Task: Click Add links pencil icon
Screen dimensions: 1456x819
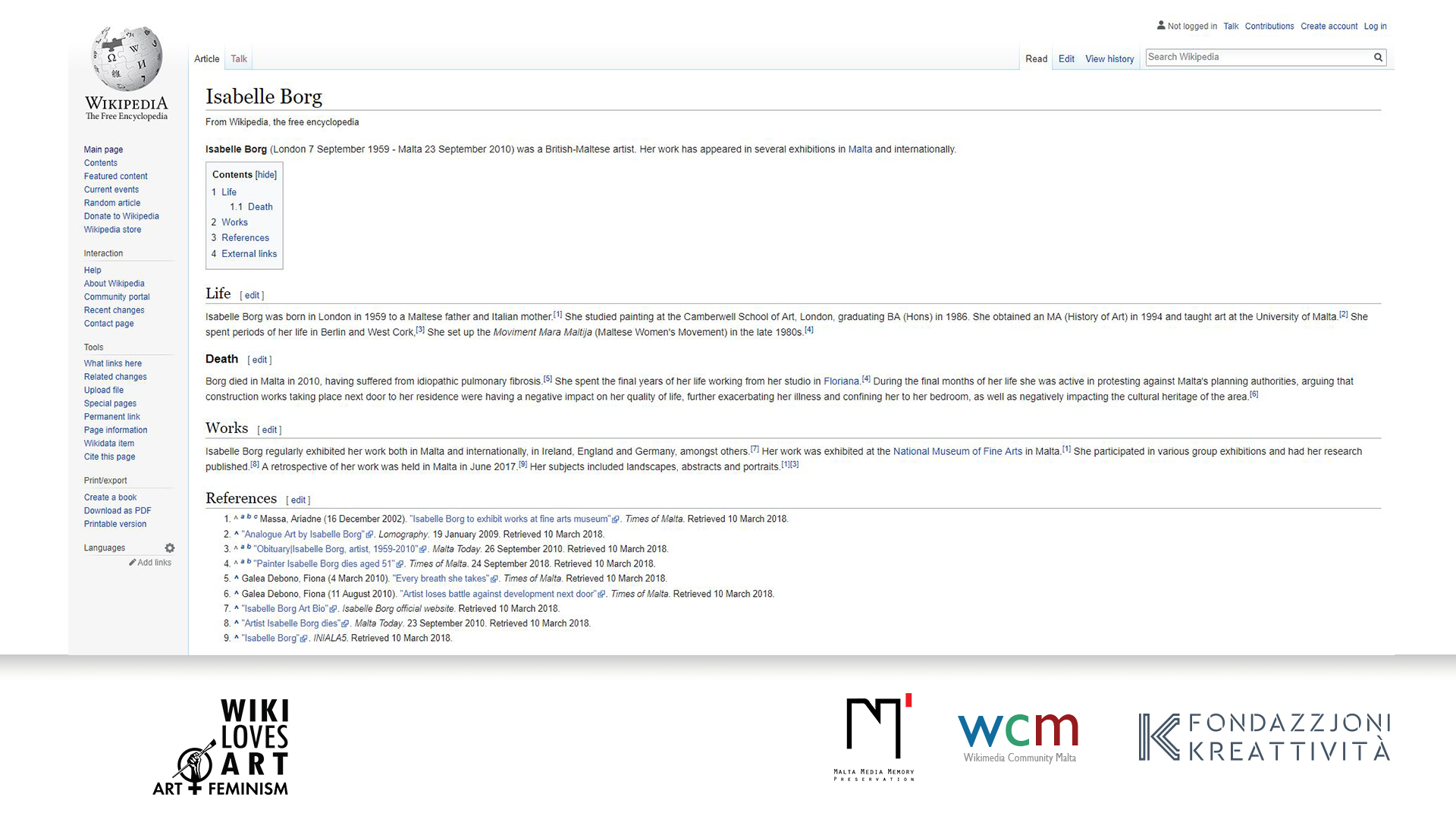Action: pyautogui.click(x=133, y=563)
